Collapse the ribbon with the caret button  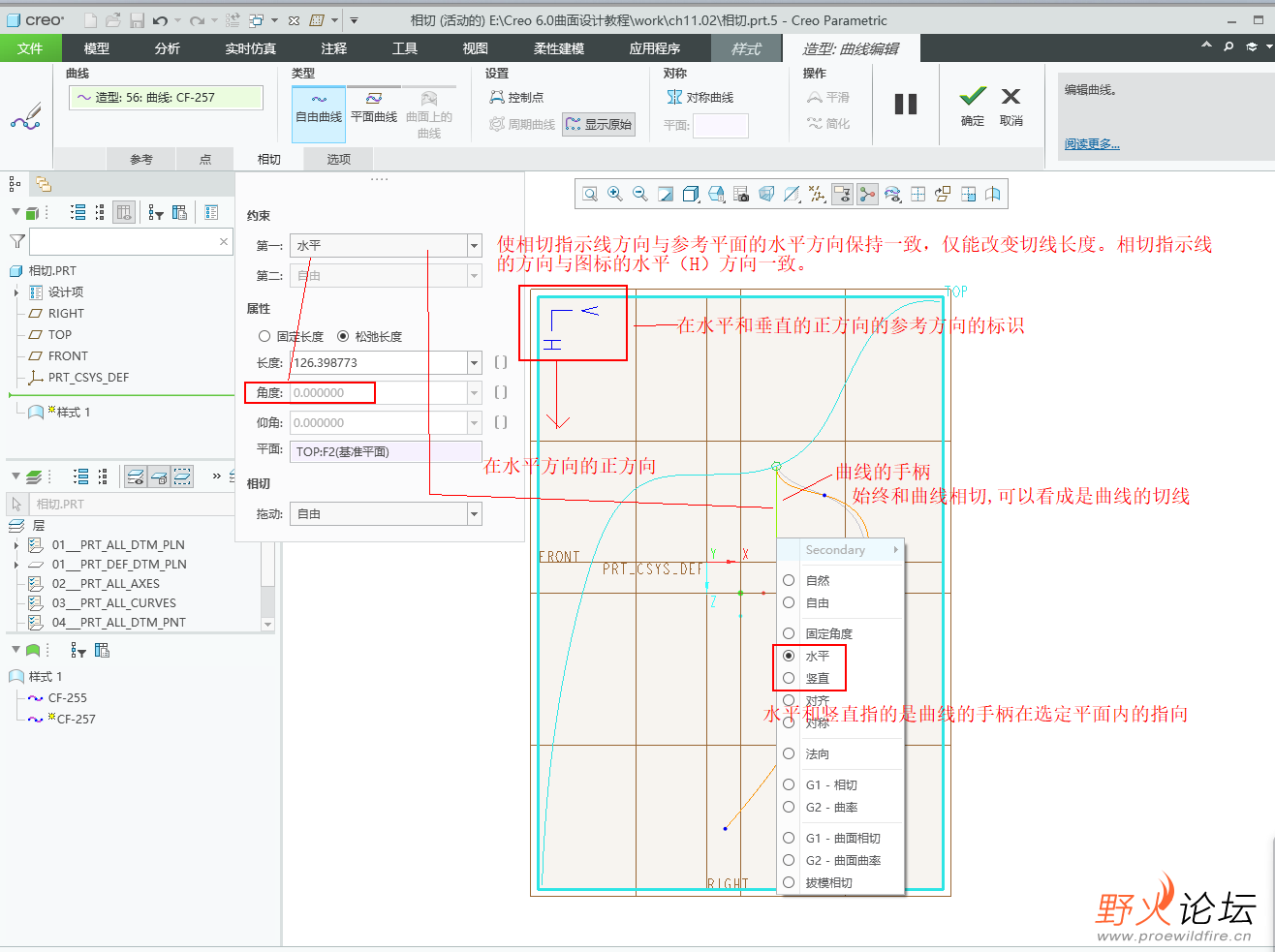(x=1206, y=46)
